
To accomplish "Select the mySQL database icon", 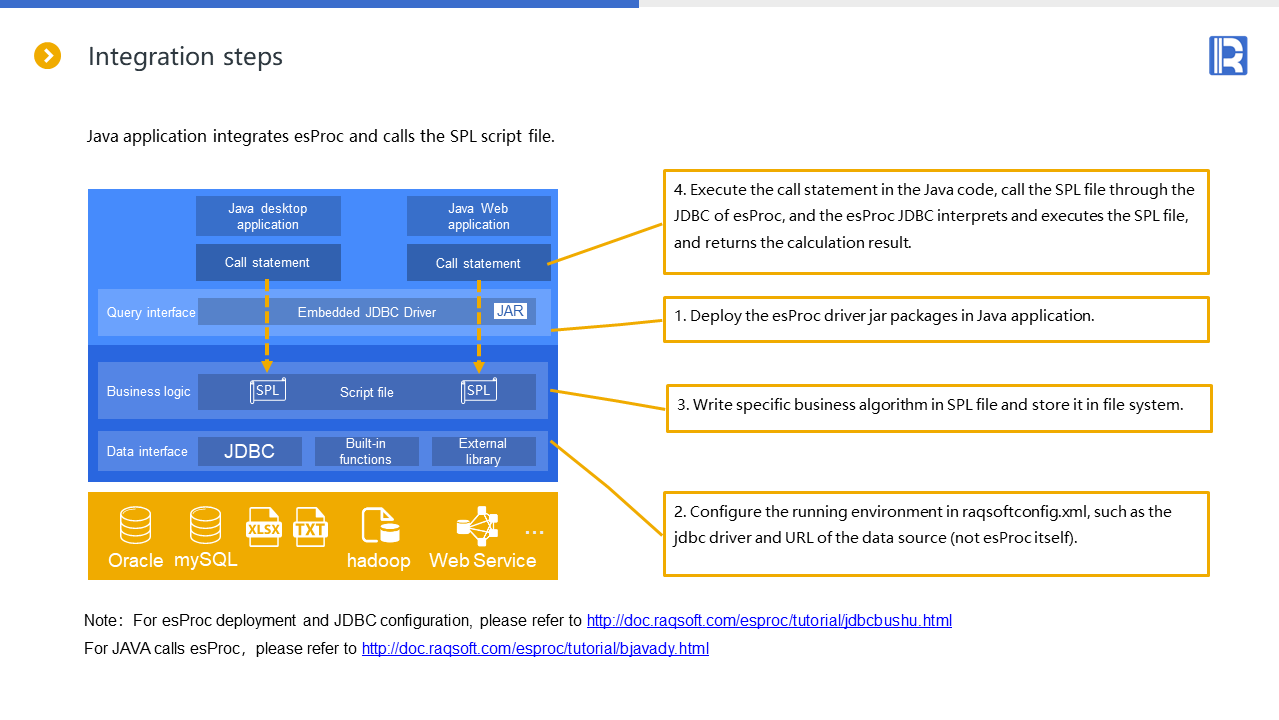I will [x=205, y=525].
